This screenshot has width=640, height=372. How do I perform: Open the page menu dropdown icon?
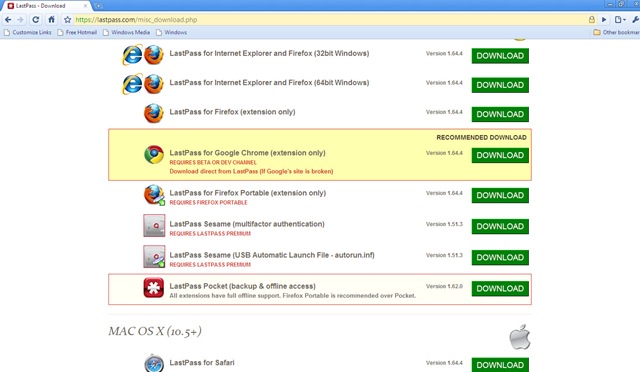pos(620,19)
